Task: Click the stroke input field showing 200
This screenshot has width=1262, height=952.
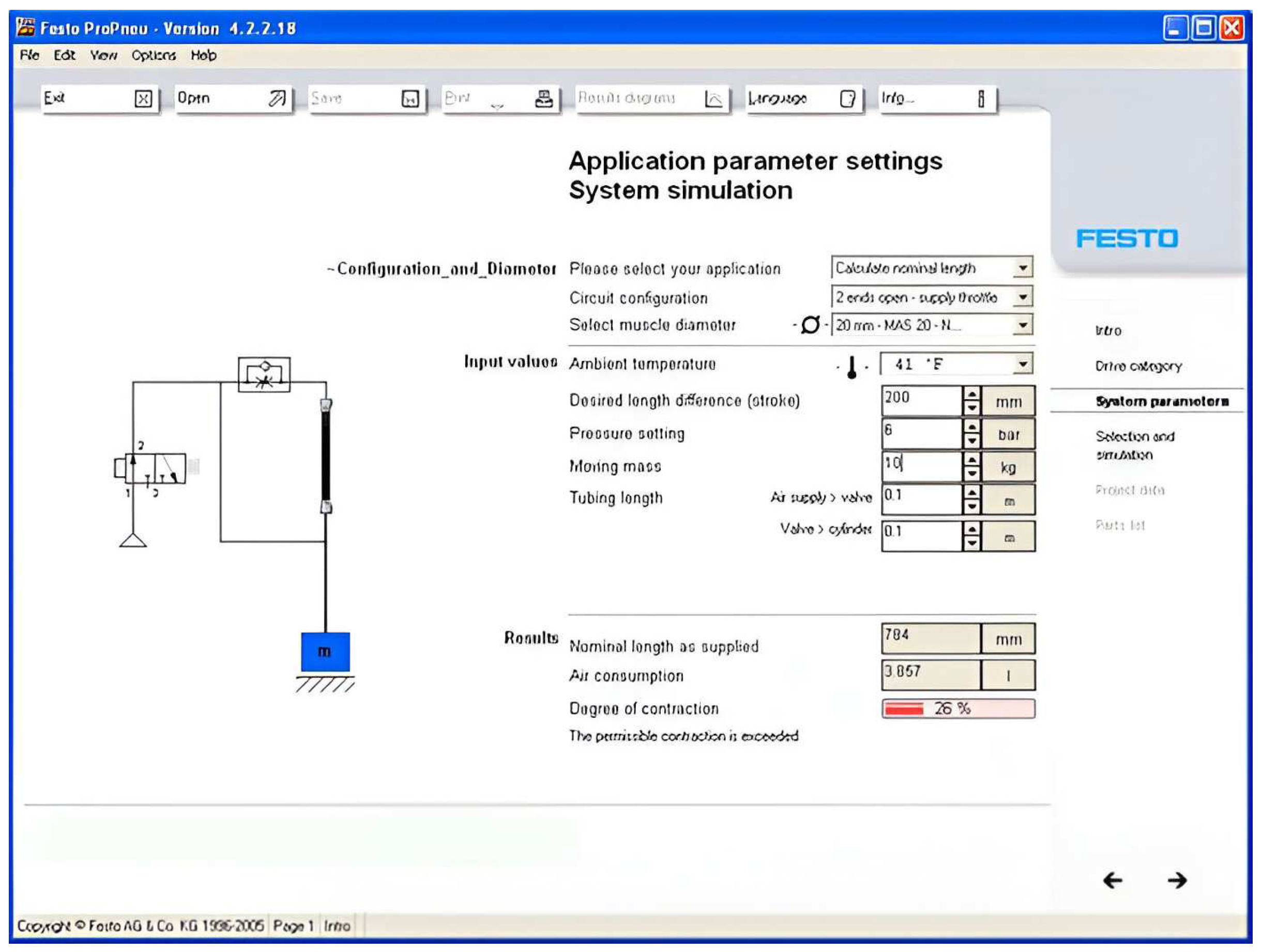Action: (x=922, y=401)
